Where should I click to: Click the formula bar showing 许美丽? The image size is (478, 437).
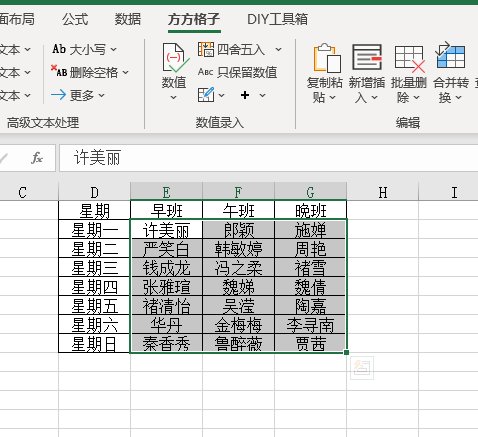click(x=268, y=158)
